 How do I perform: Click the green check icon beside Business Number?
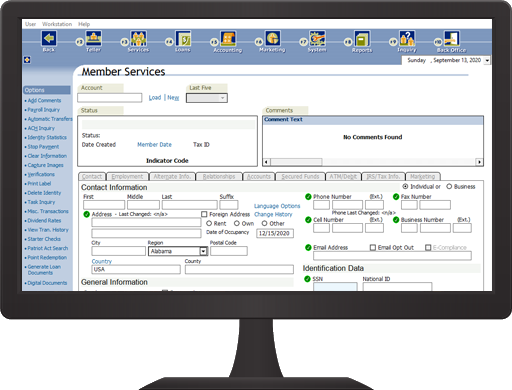[x=396, y=220]
